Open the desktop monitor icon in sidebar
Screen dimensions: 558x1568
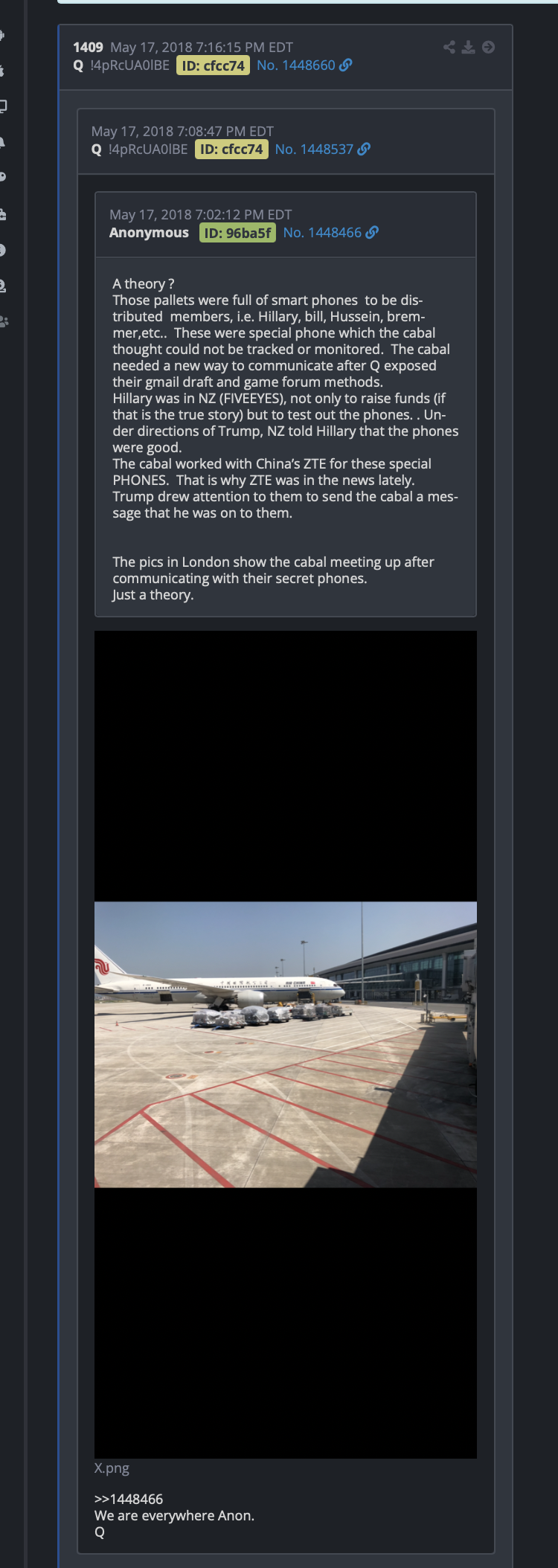click(3, 106)
